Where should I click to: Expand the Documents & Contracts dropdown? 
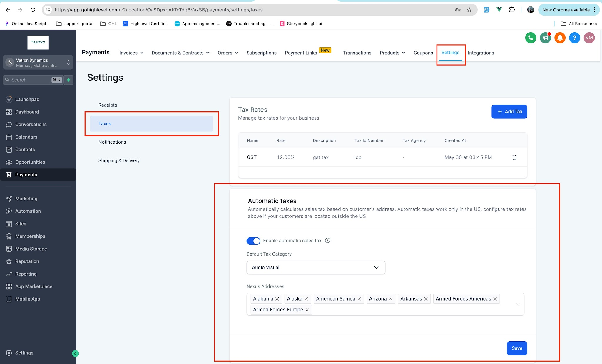point(180,53)
